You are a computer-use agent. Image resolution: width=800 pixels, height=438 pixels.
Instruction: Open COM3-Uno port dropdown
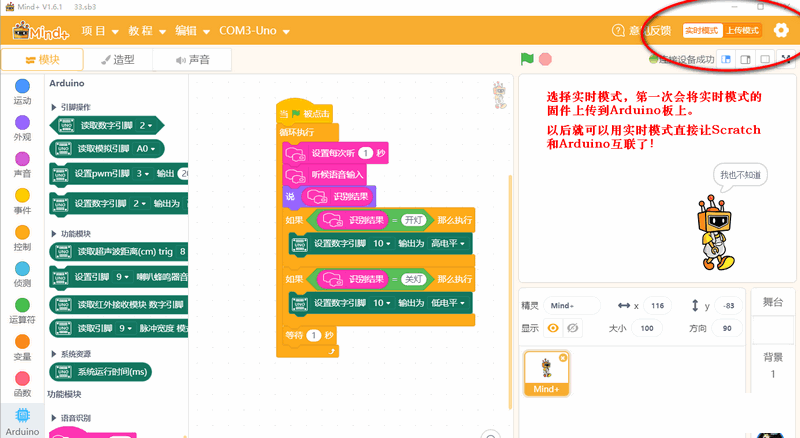tap(254, 31)
